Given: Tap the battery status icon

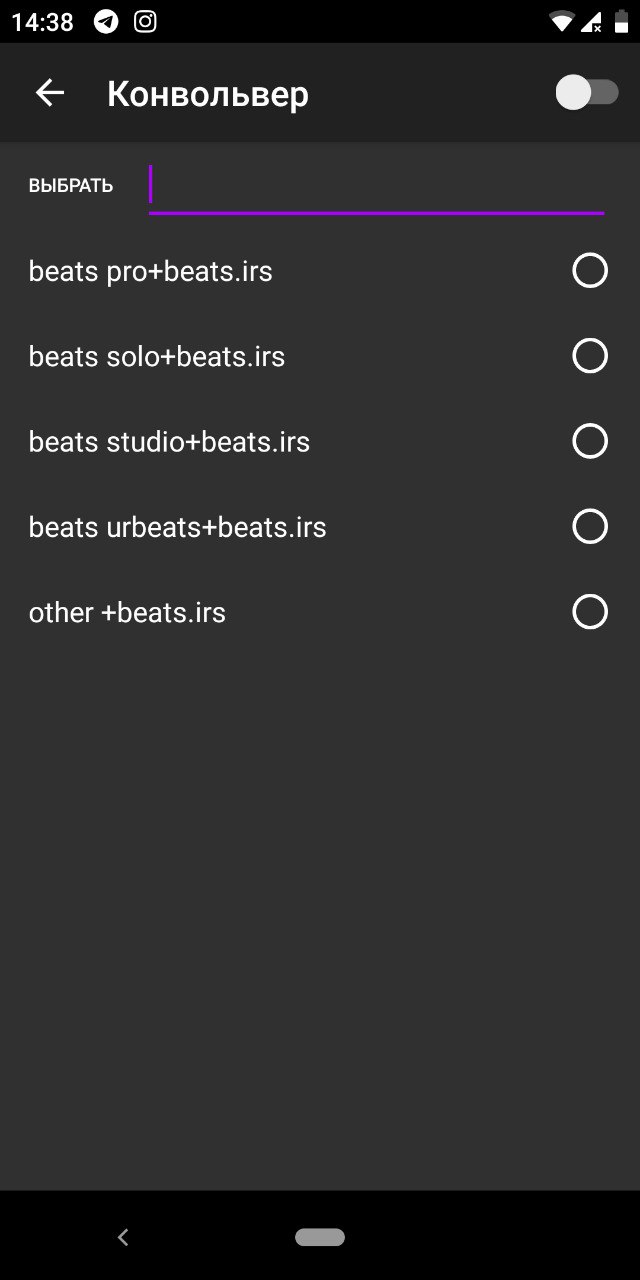Looking at the screenshot, I should click(x=621, y=21).
